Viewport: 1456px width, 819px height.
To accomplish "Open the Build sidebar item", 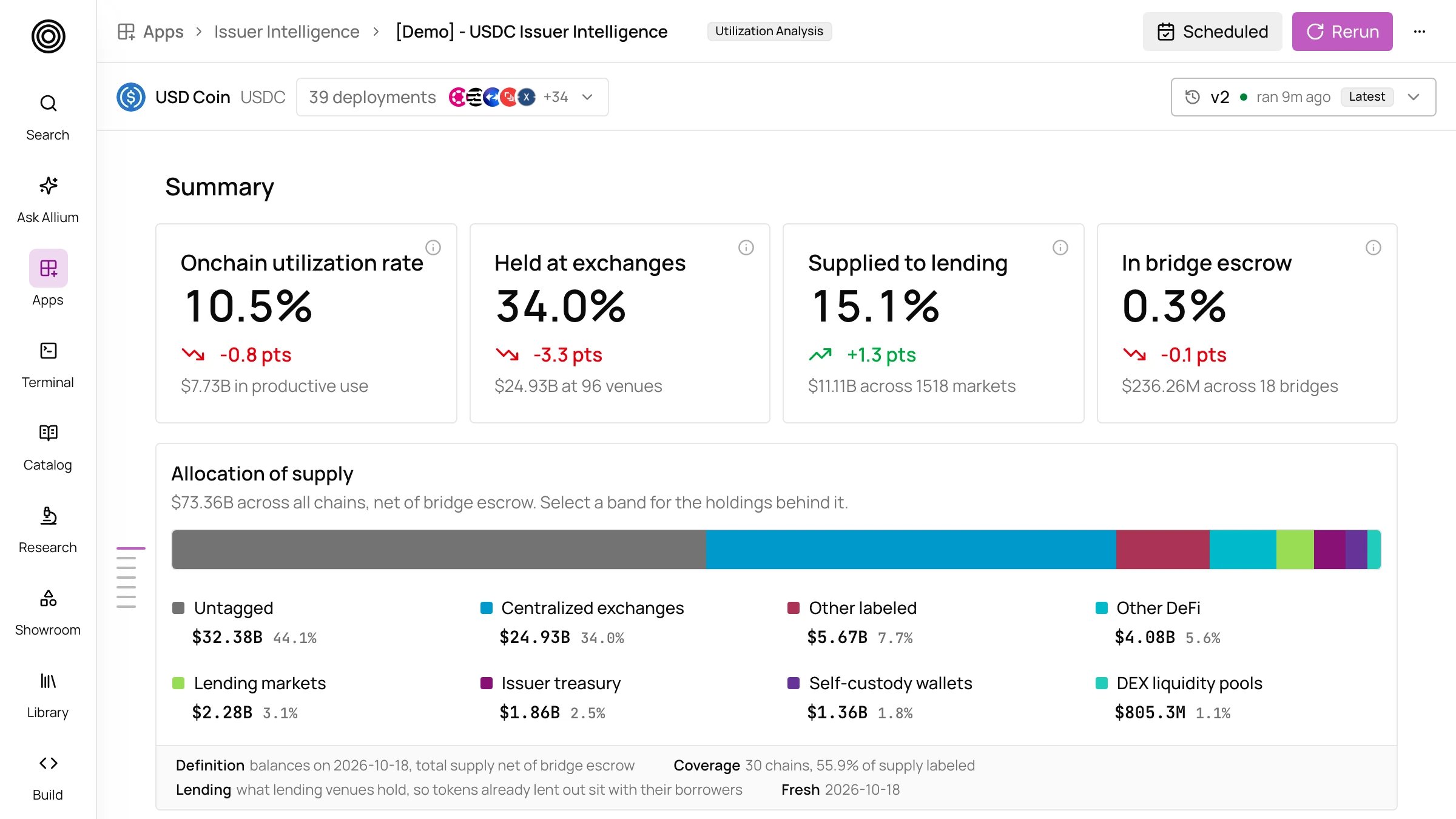I will [x=48, y=778].
